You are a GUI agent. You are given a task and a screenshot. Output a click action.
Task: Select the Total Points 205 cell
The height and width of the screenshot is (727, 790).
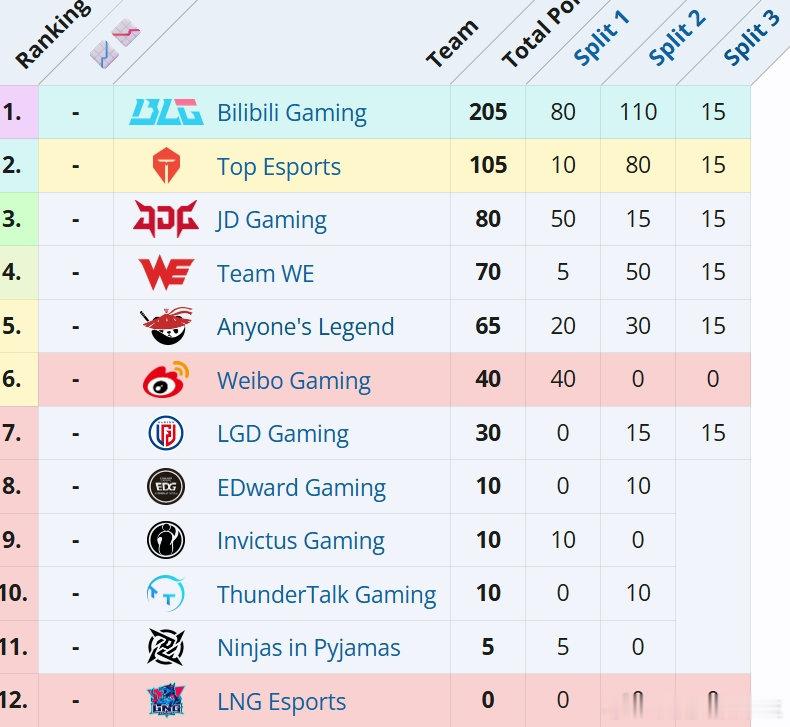click(x=488, y=112)
